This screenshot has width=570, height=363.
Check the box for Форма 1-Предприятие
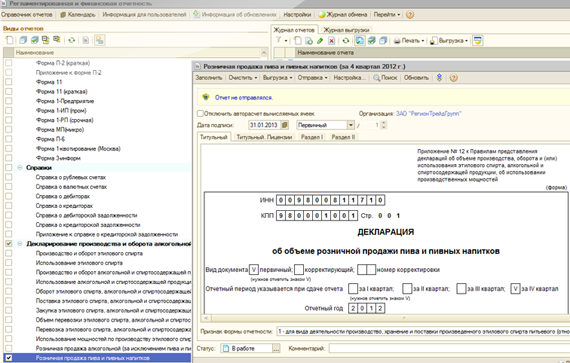click(9, 101)
